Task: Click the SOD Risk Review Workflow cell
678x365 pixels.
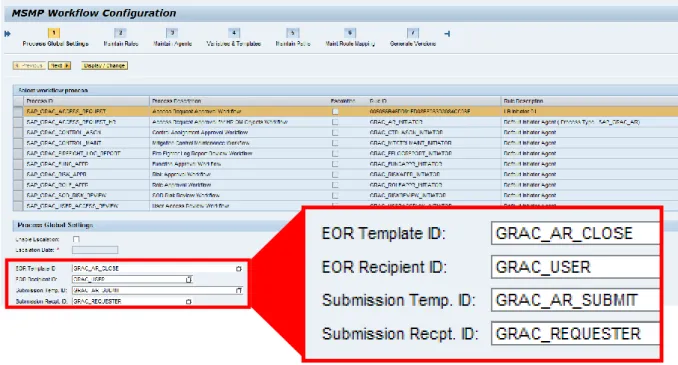Action: 239,195
